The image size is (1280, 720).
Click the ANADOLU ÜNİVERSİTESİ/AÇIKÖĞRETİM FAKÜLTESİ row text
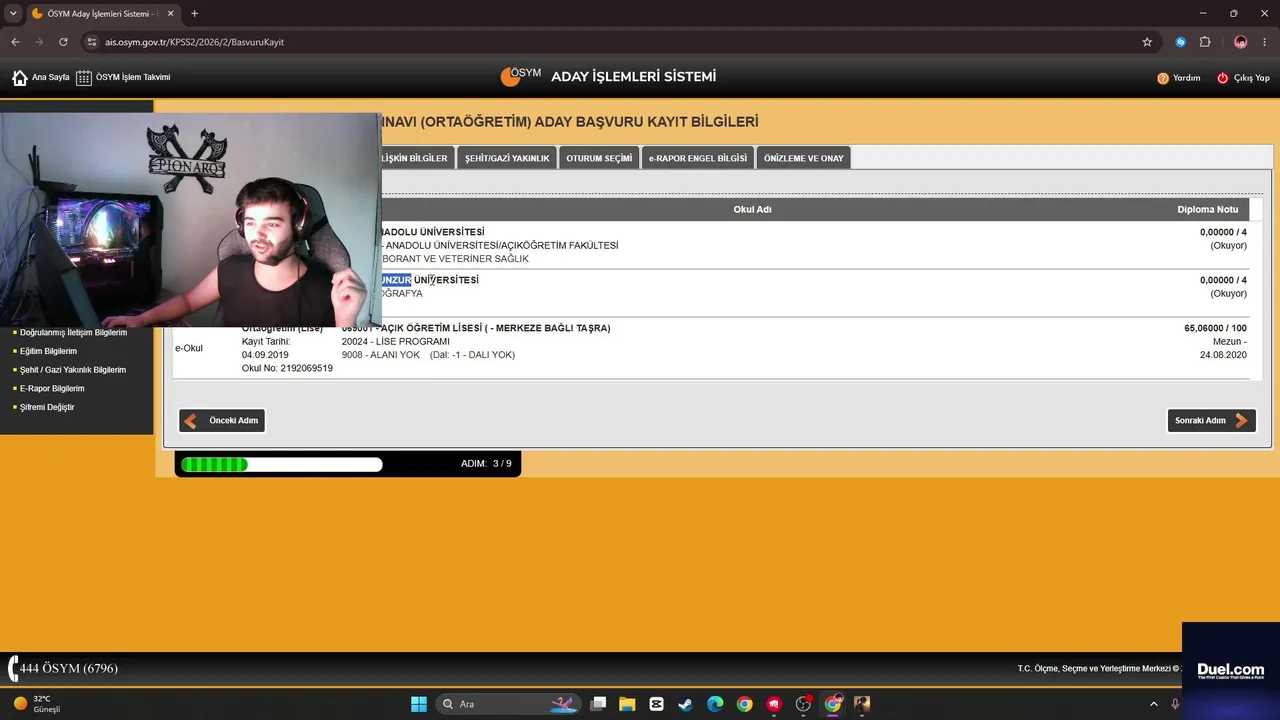[x=500, y=246]
